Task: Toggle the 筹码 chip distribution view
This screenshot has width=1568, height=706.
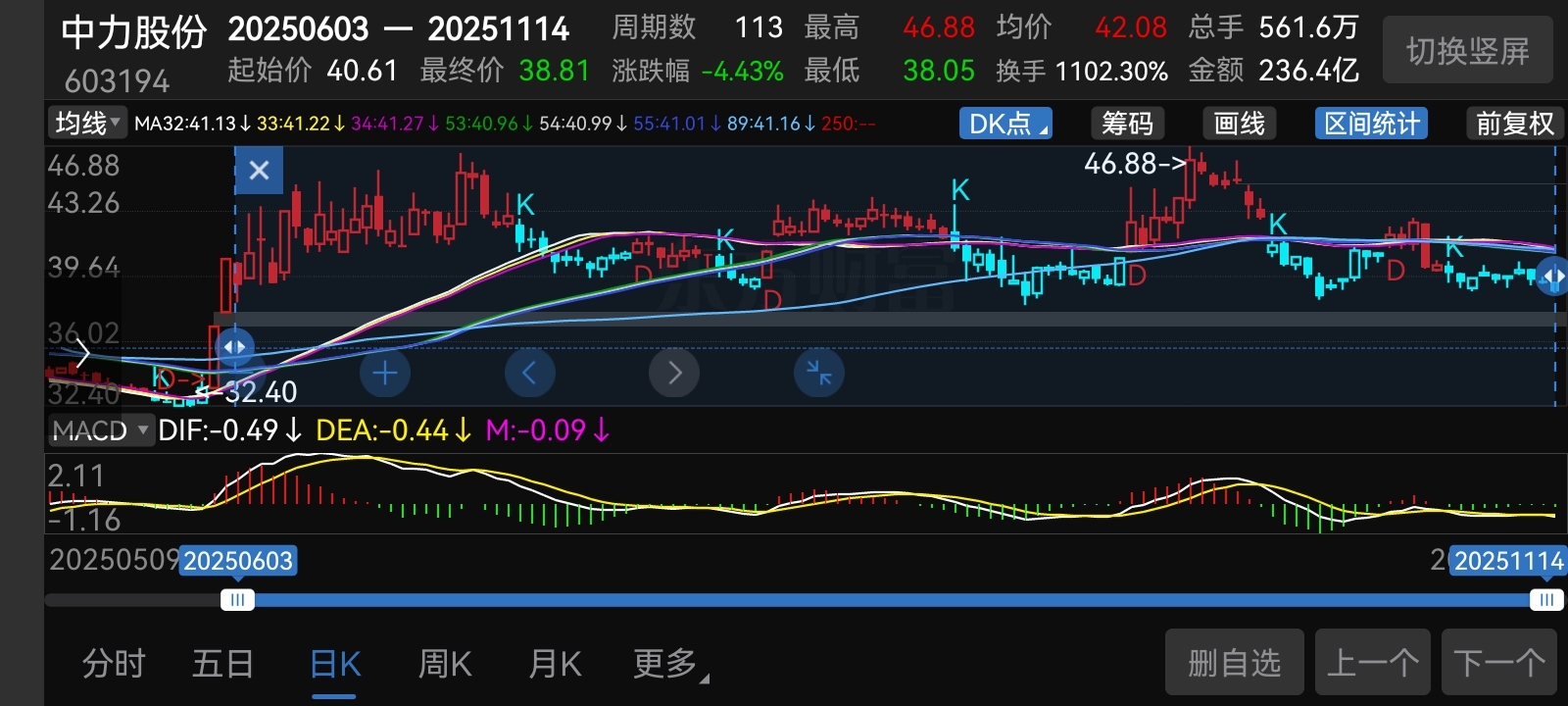Action: (x=1127, y=124)
